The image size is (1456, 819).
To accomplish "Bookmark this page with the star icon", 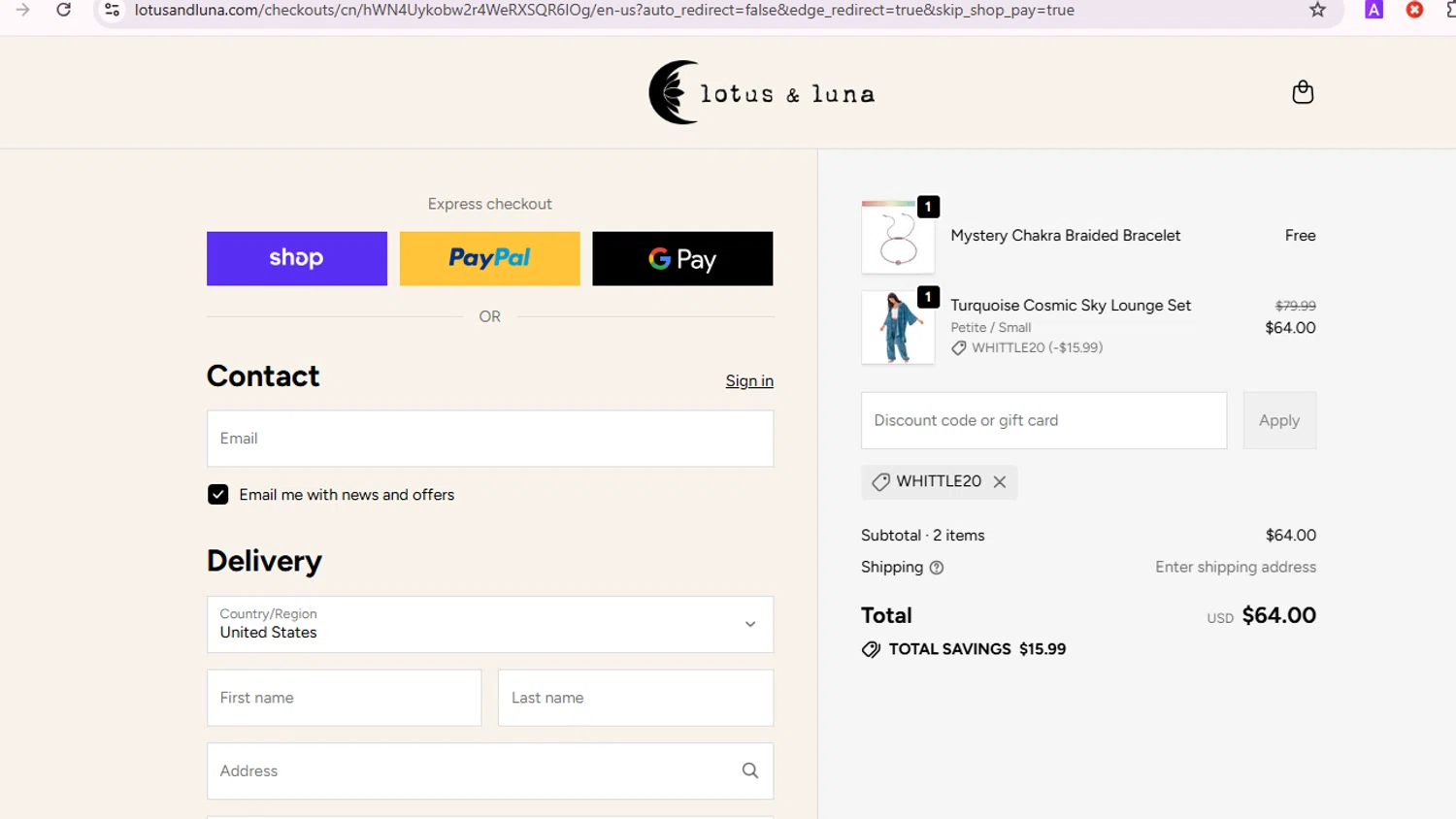I will 1317,10.
